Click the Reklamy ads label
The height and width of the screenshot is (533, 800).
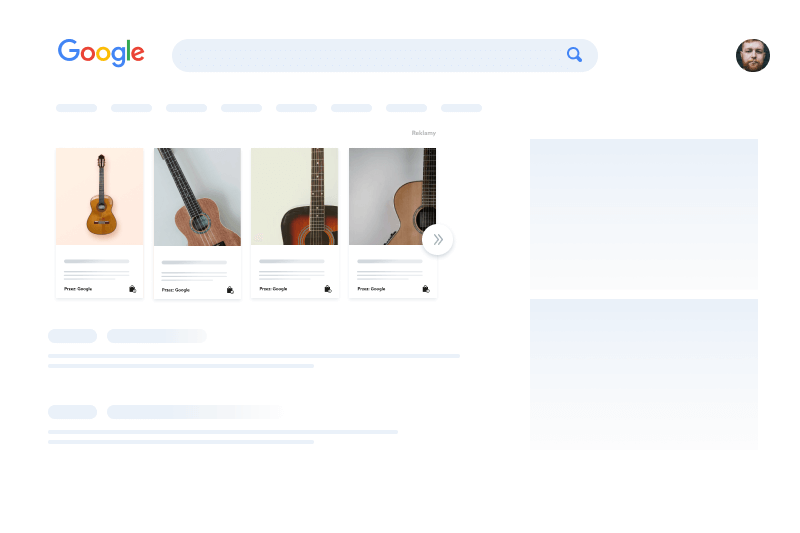(423, 133)
